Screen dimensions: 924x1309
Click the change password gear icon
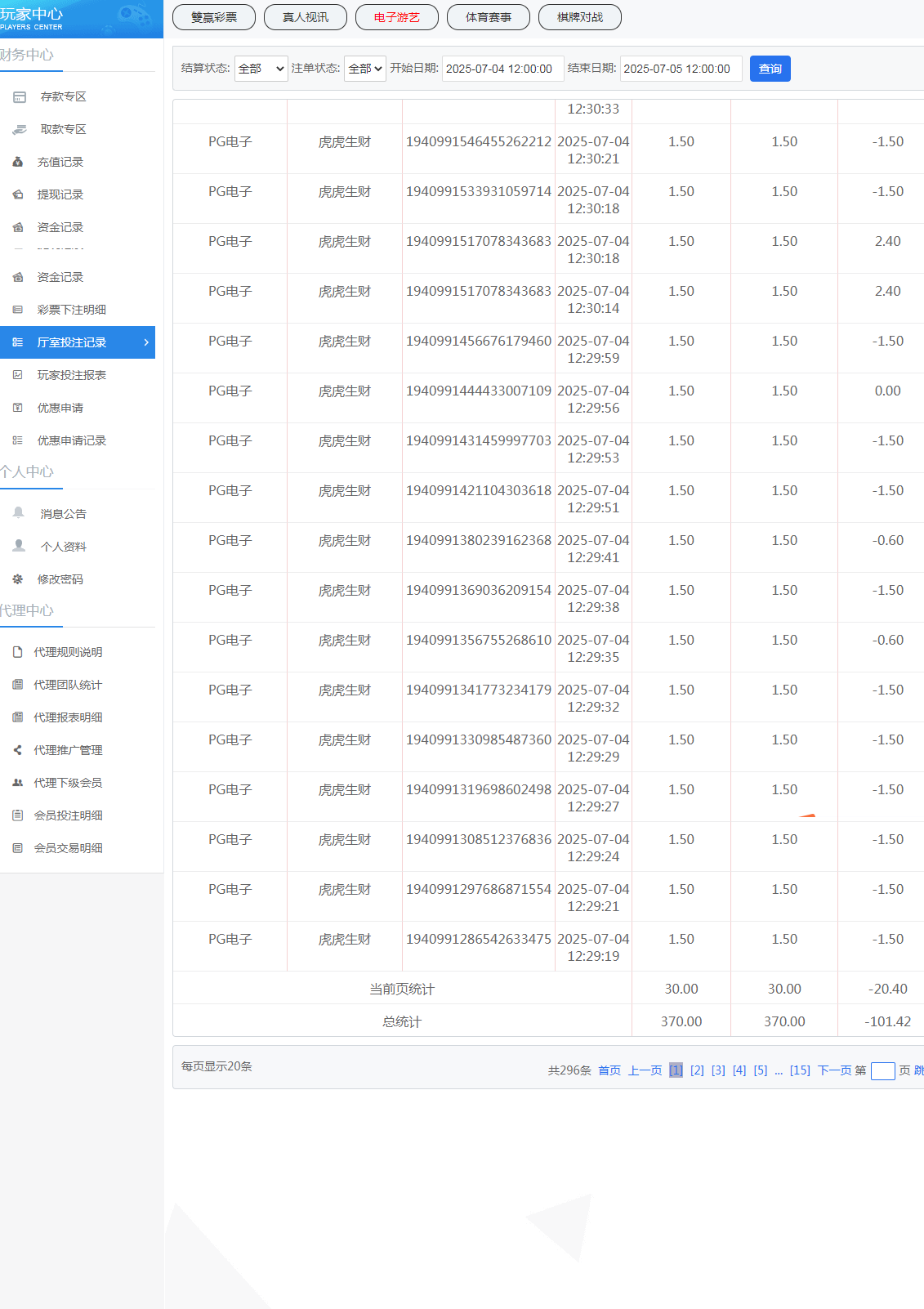pos(18,579)
